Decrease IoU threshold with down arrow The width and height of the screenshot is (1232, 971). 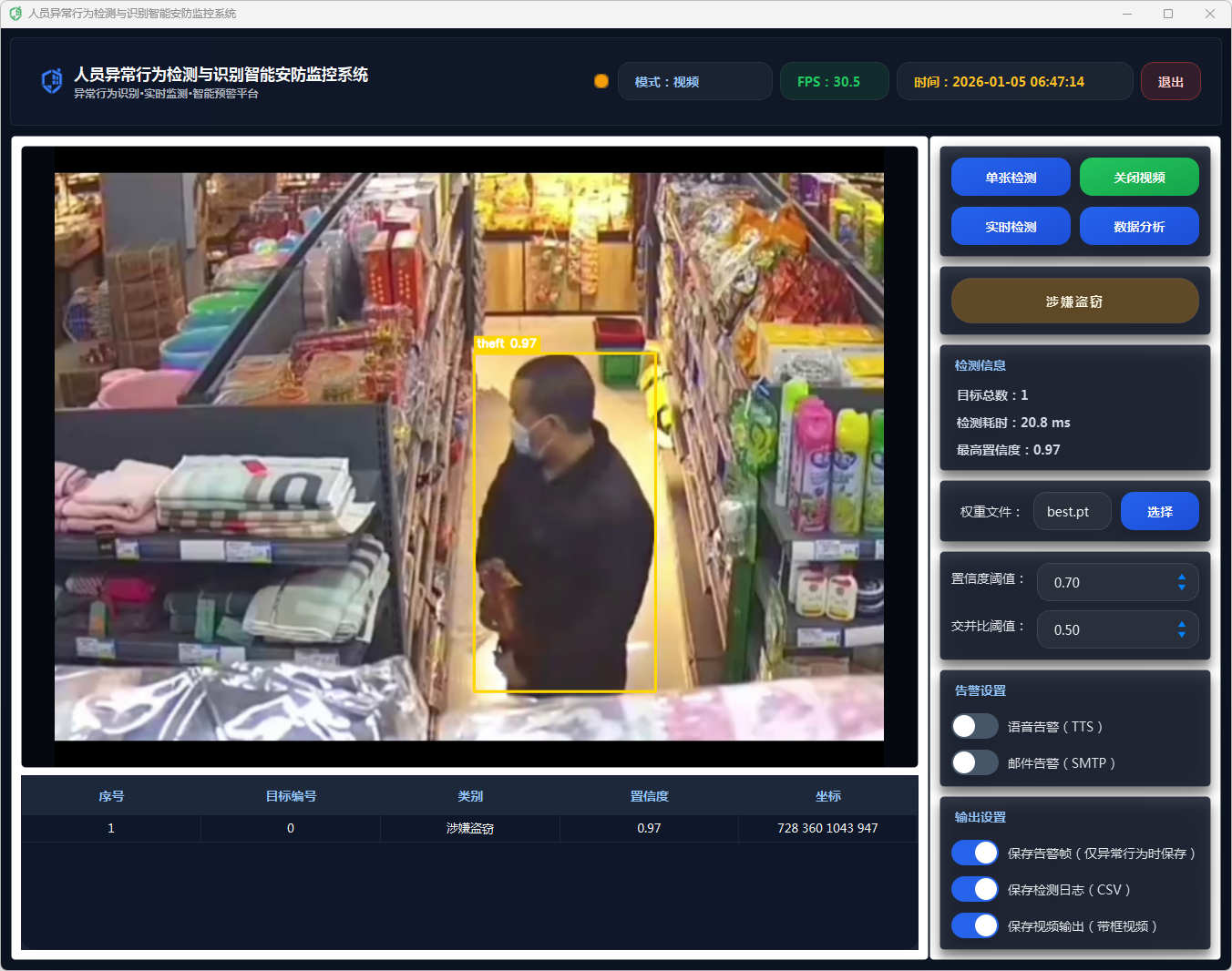point(1182,636)
